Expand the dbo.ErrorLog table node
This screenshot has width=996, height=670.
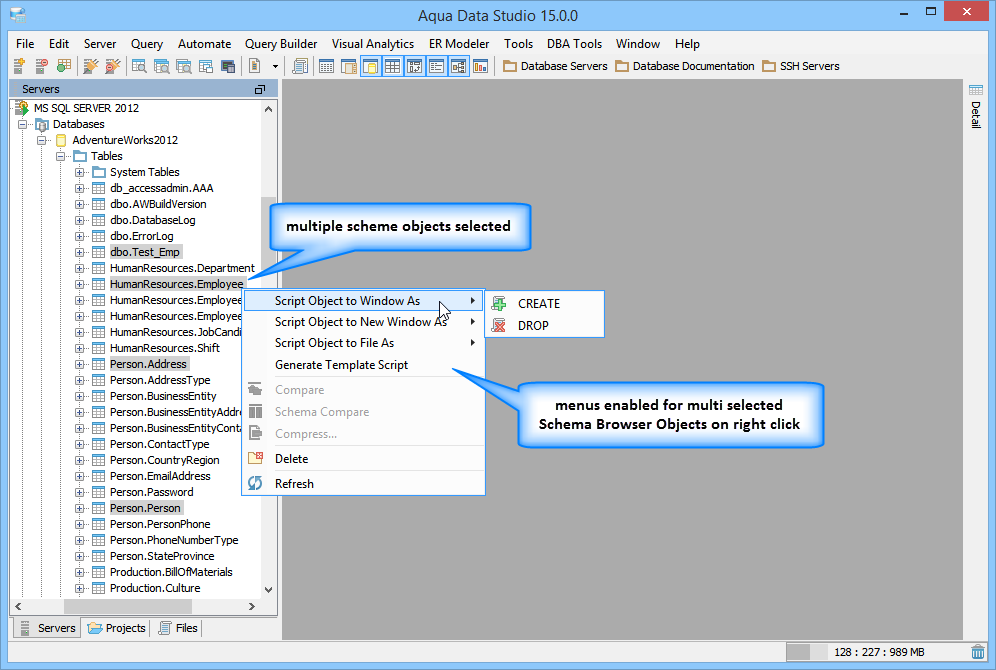point(80,236)
